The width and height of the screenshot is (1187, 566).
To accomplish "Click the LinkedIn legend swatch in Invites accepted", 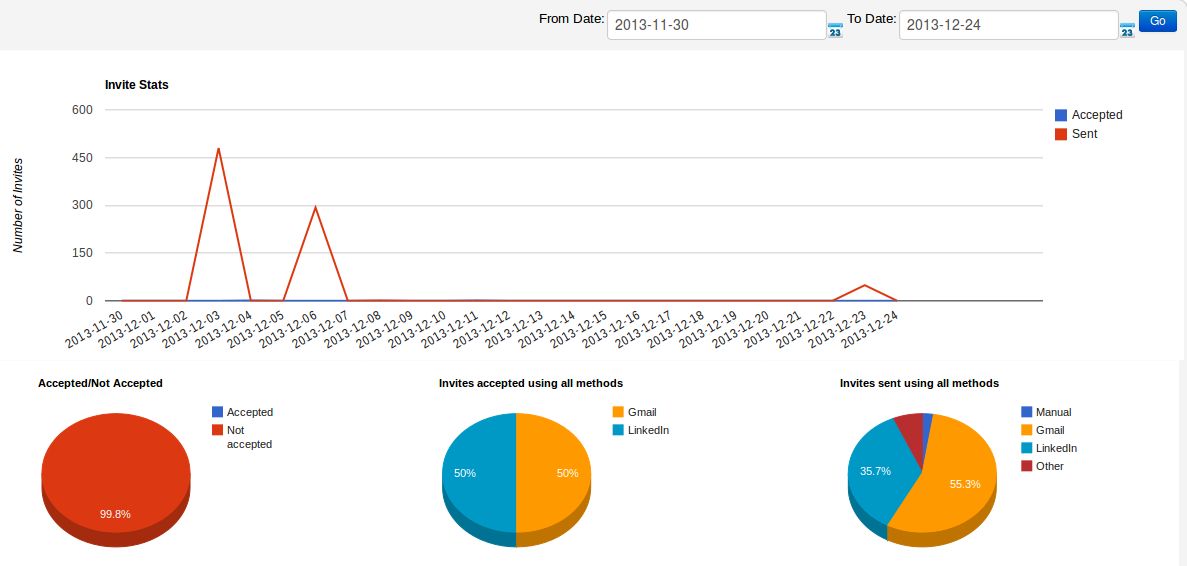I will click(x=618, y=430).
